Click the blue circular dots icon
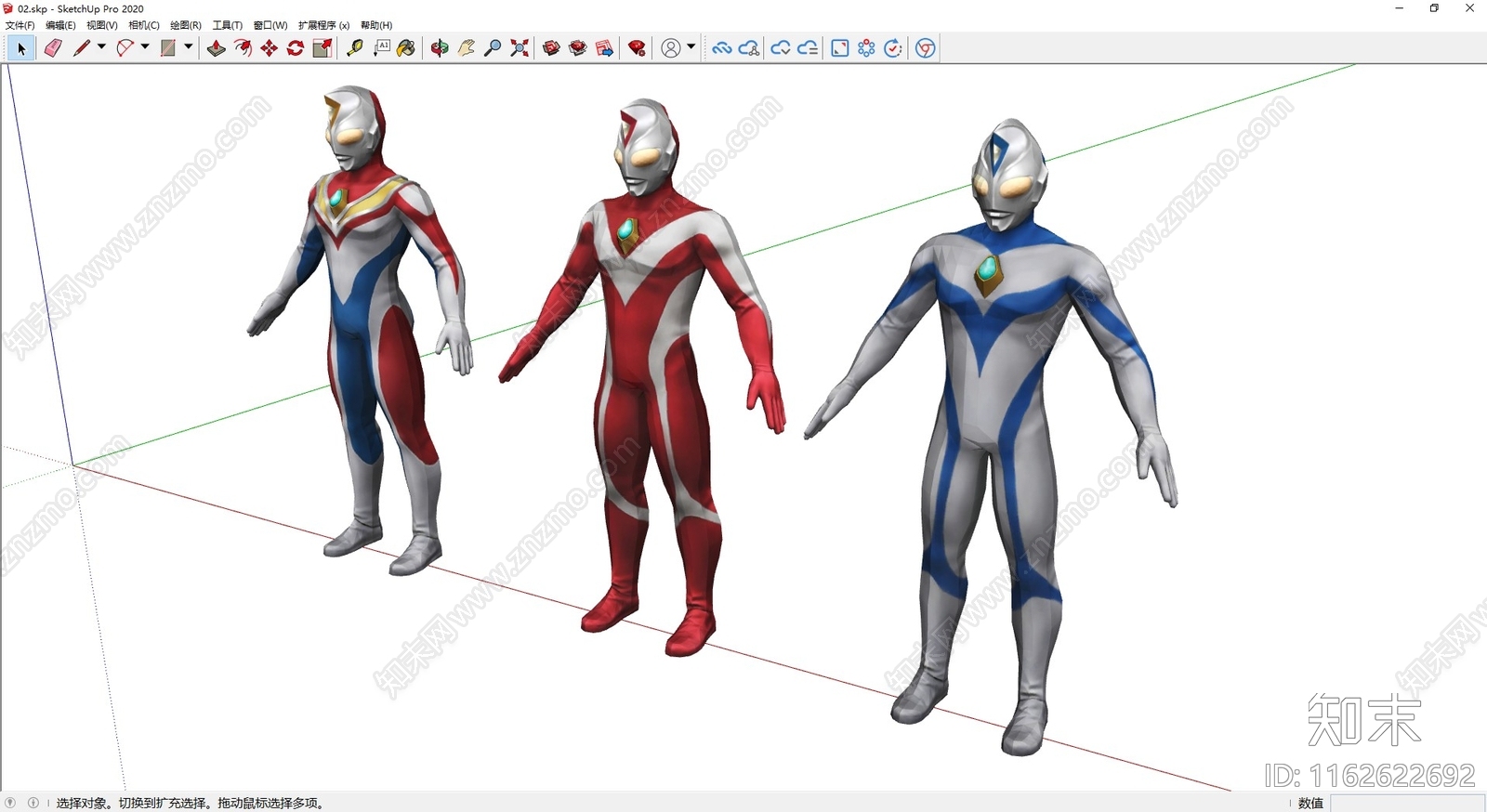Image resolution: width=1487 pixels, height=812 pixels. 866,48
